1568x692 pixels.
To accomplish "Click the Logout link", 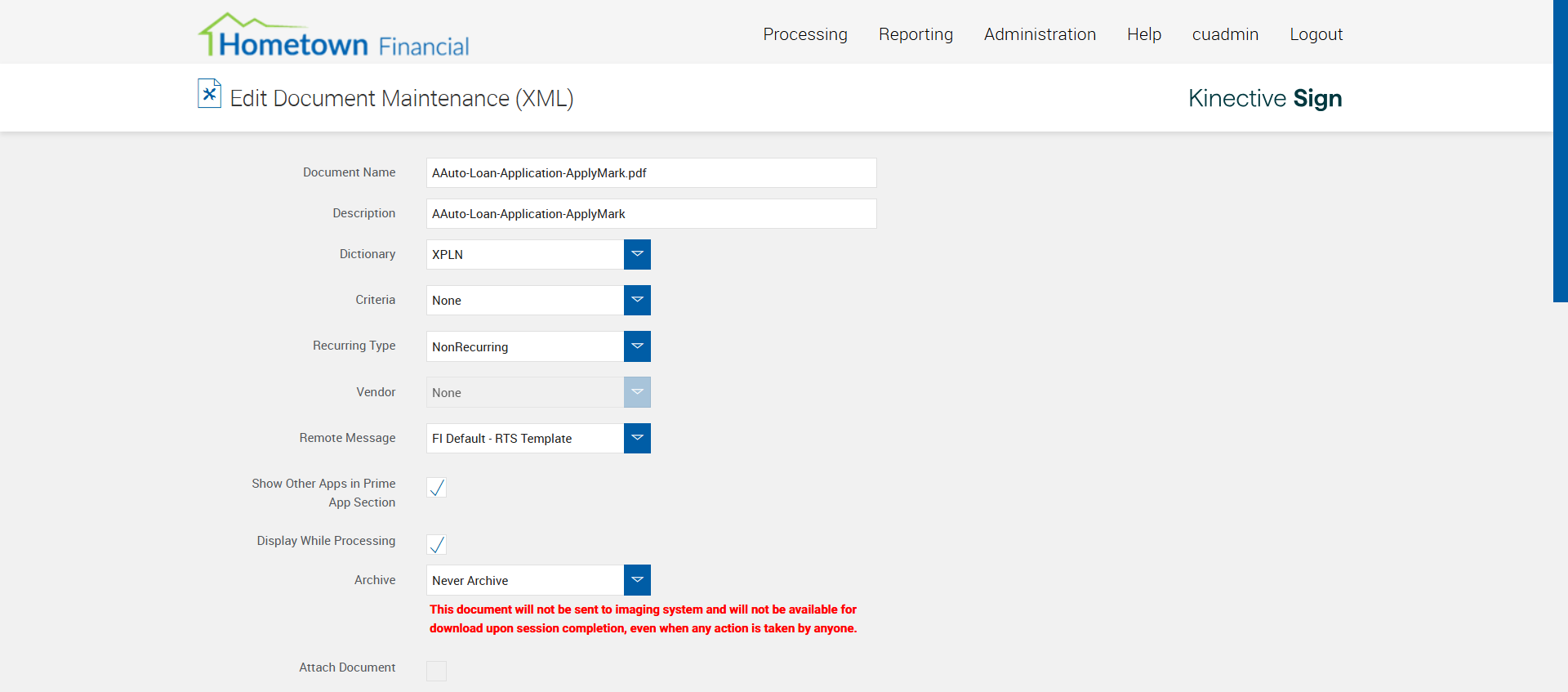I will pyautogui.click(x=1316, y=34).
